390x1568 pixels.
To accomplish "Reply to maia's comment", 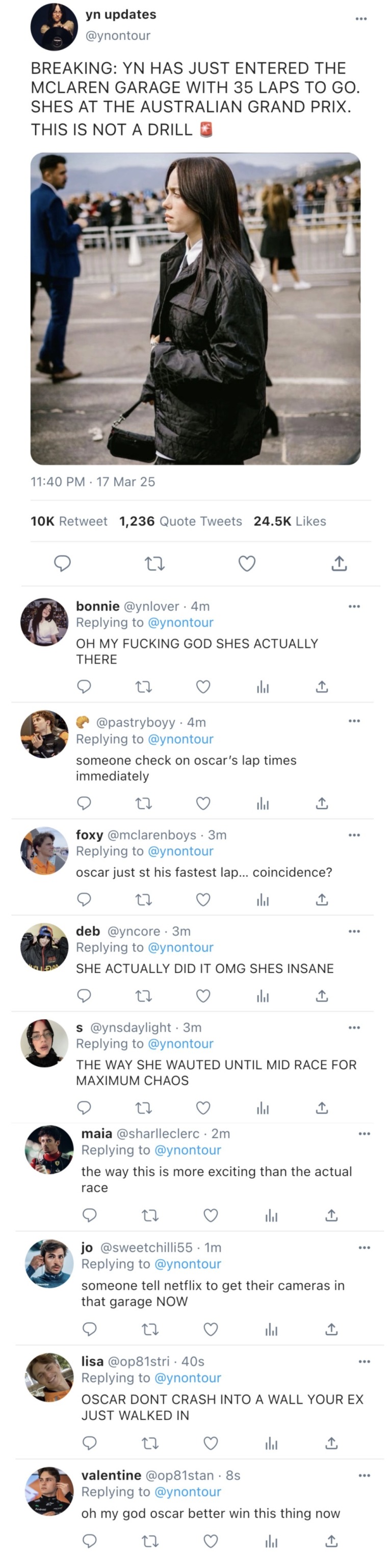I will (x=89, y=1216).
